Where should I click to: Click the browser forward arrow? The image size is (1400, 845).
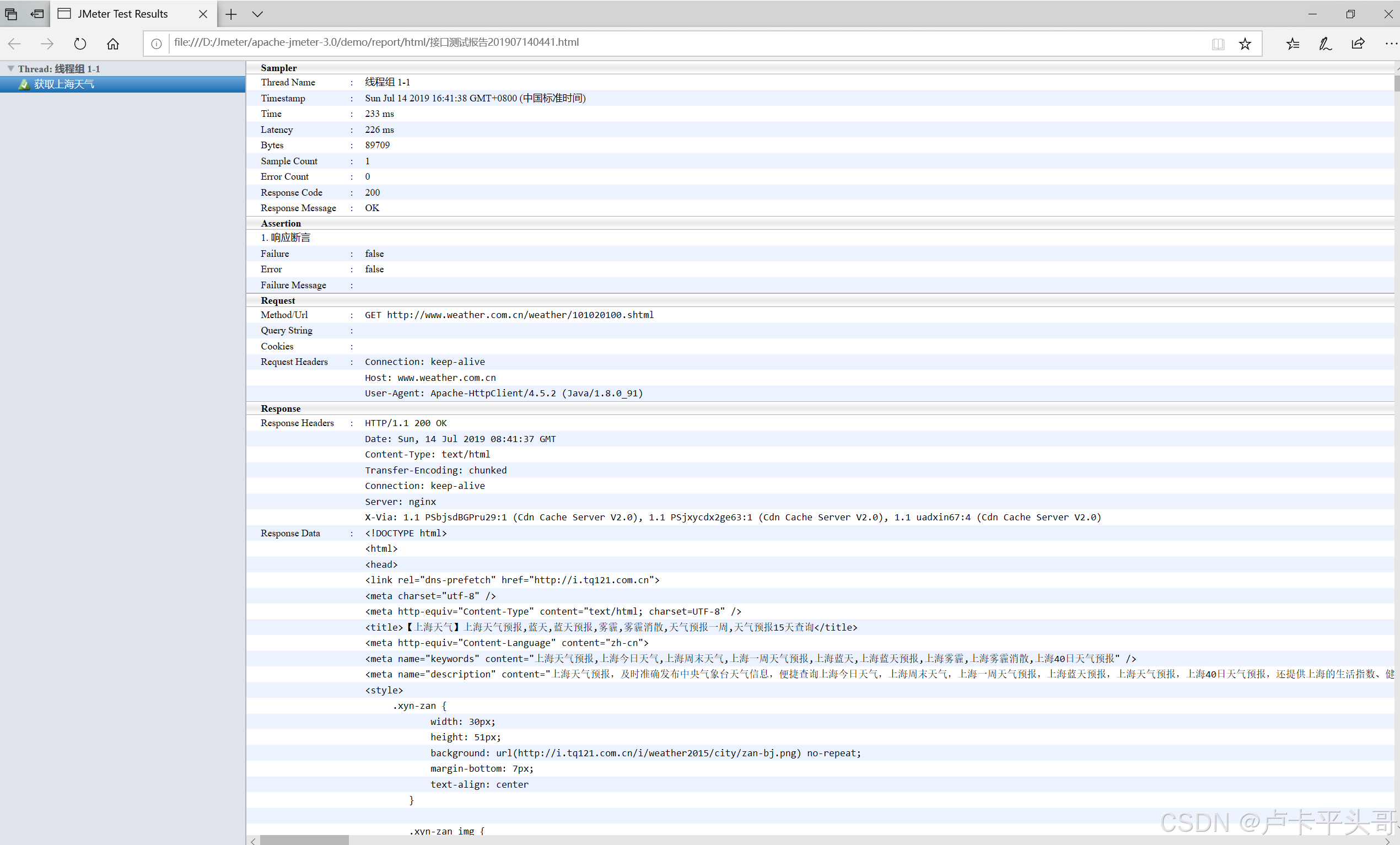click(x=47, y=43)
